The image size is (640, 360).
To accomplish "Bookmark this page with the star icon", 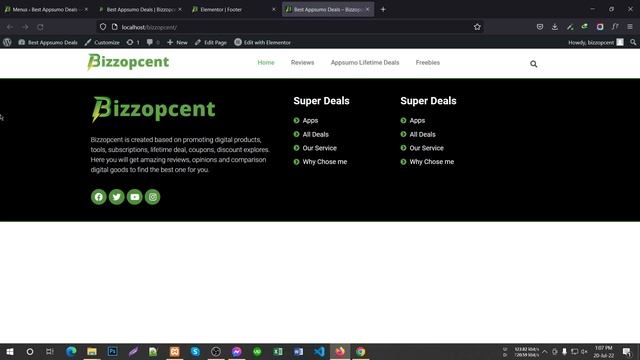I will pos(477,27).
